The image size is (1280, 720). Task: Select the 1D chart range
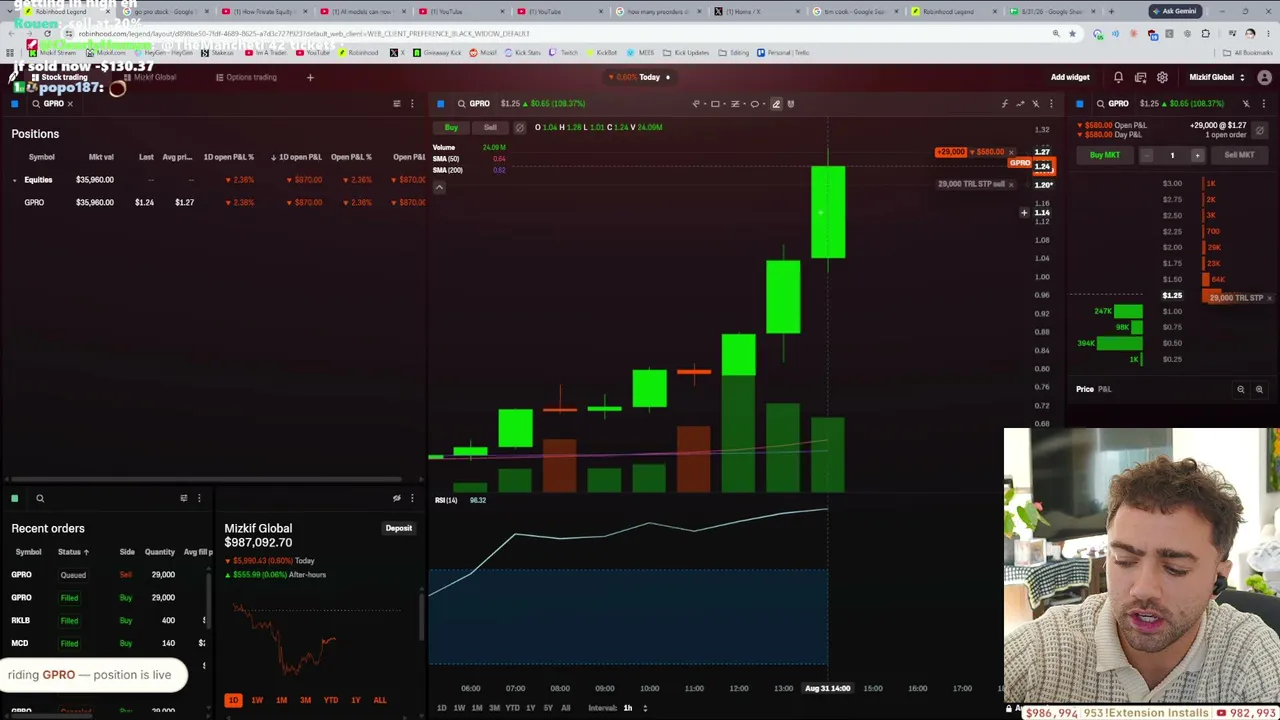tap(441, 708)
